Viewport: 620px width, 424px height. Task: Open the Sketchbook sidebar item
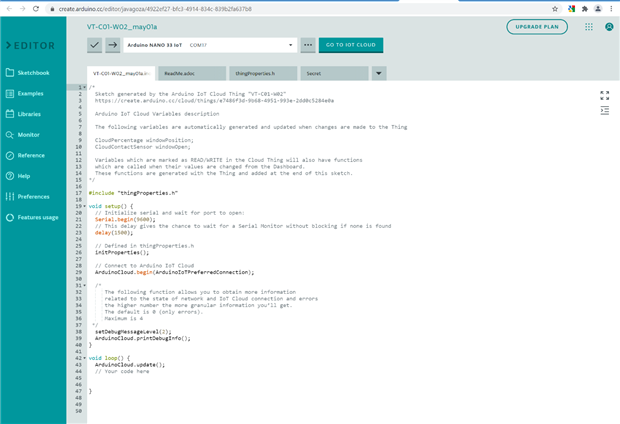(28, 73)
